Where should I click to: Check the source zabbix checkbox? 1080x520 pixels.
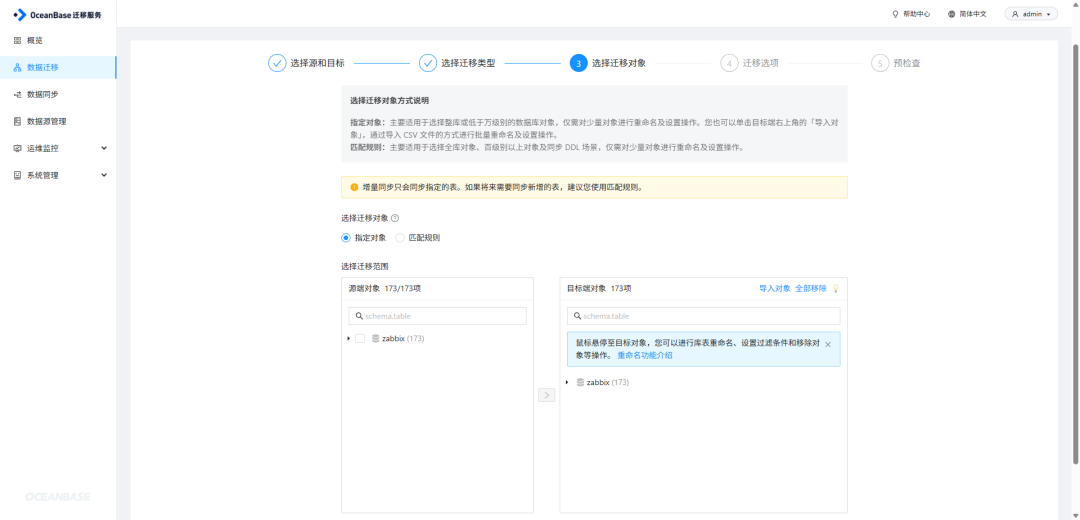360,338
